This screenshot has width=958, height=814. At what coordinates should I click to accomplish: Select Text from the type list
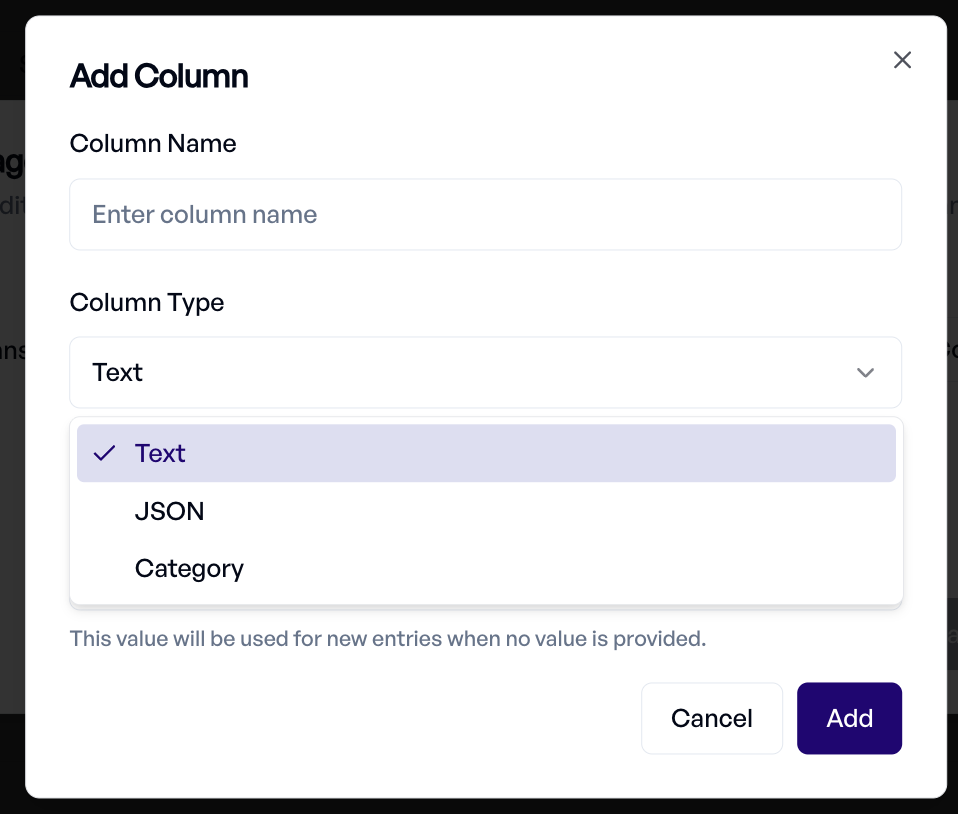click(485, 454)
